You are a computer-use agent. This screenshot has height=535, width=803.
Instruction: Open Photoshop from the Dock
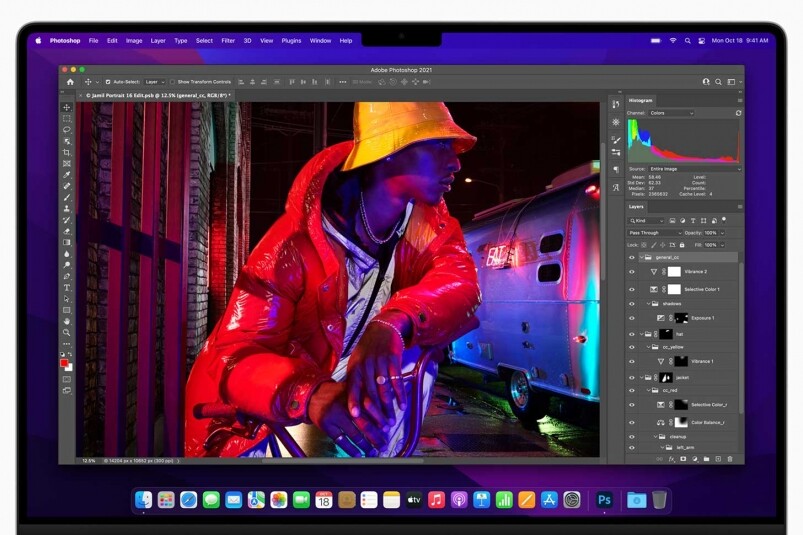604,500
